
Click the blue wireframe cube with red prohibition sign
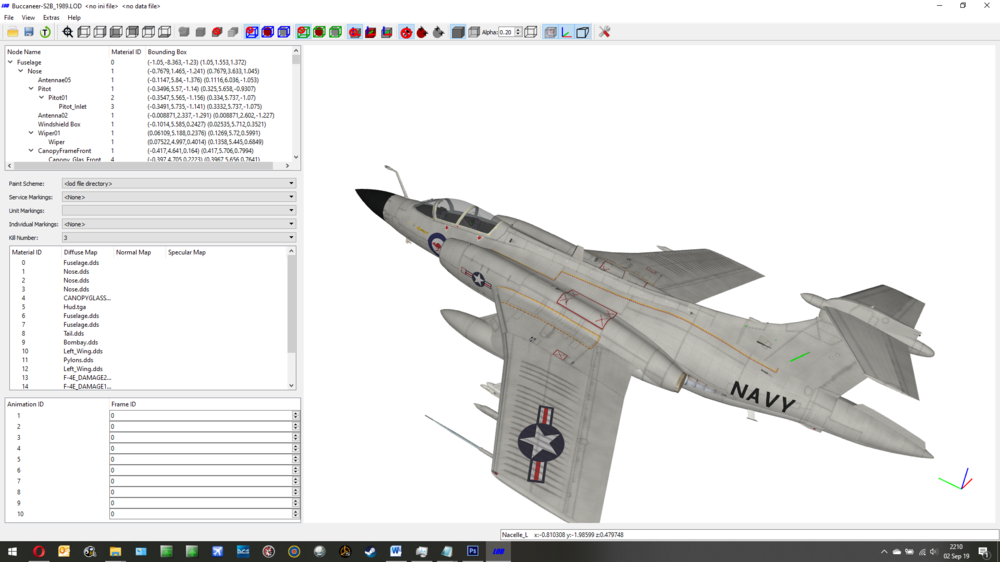click(x=252, y=32)
